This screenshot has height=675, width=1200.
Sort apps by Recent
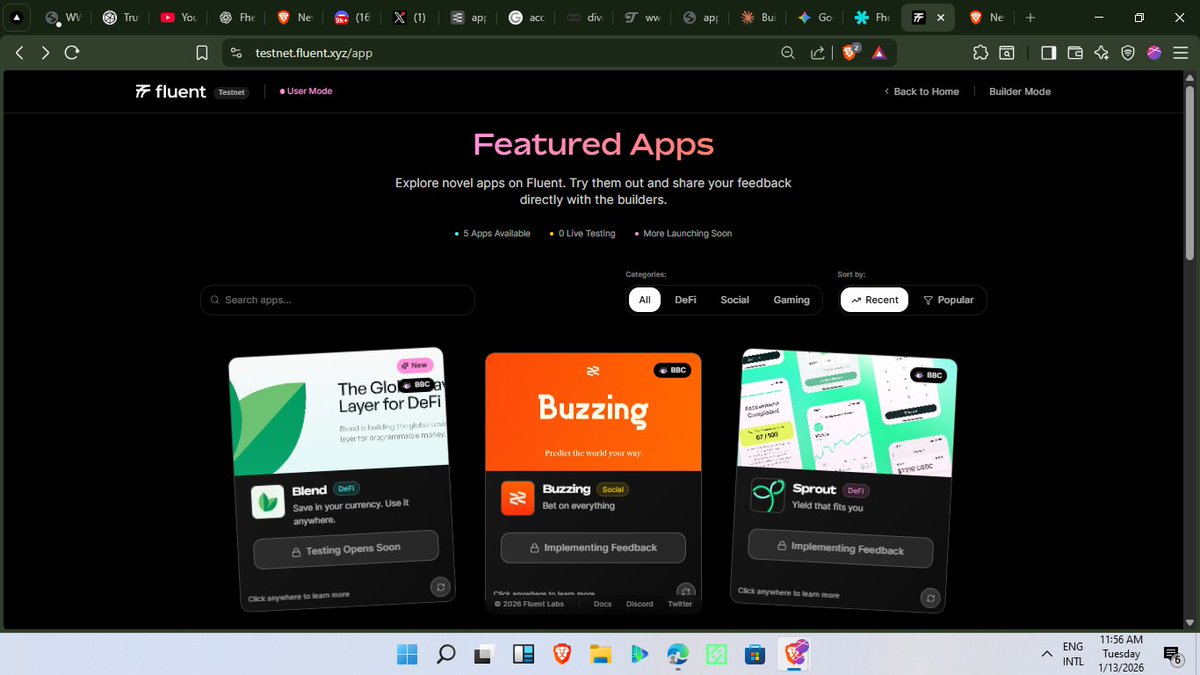[x=875, y=300]
